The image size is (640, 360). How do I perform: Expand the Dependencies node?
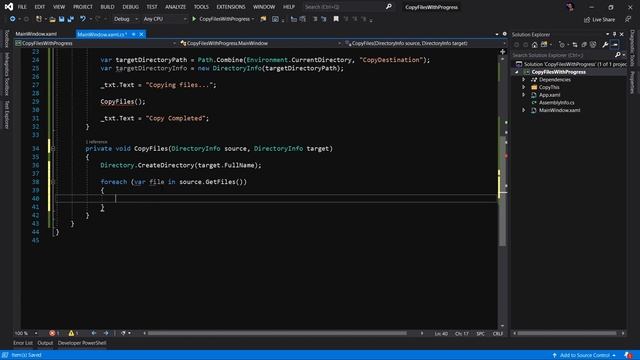click(x=524, y=80)
